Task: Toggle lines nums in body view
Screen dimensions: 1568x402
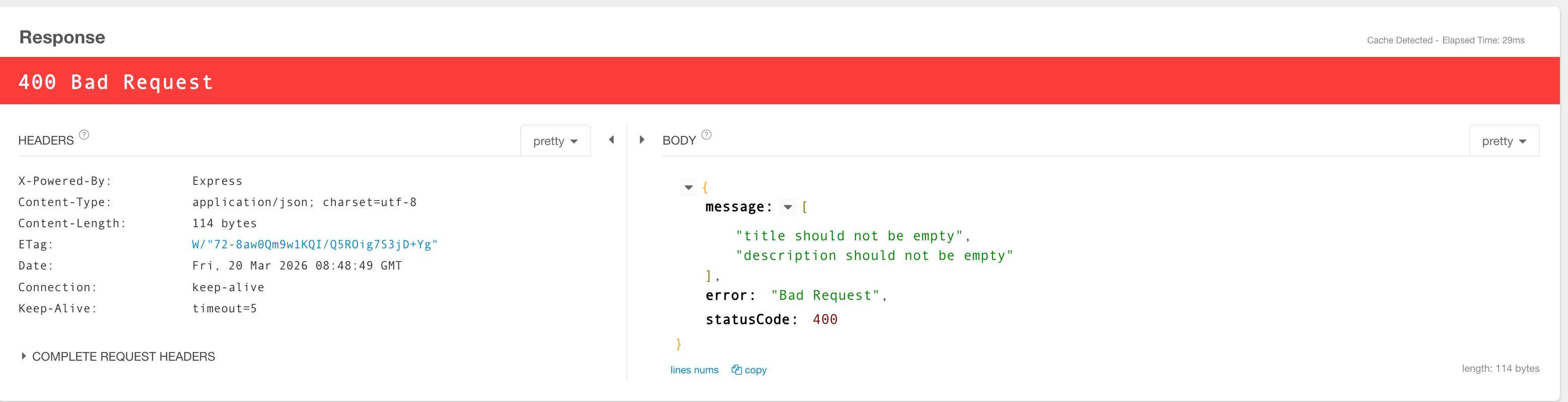Action: [694, 370]
